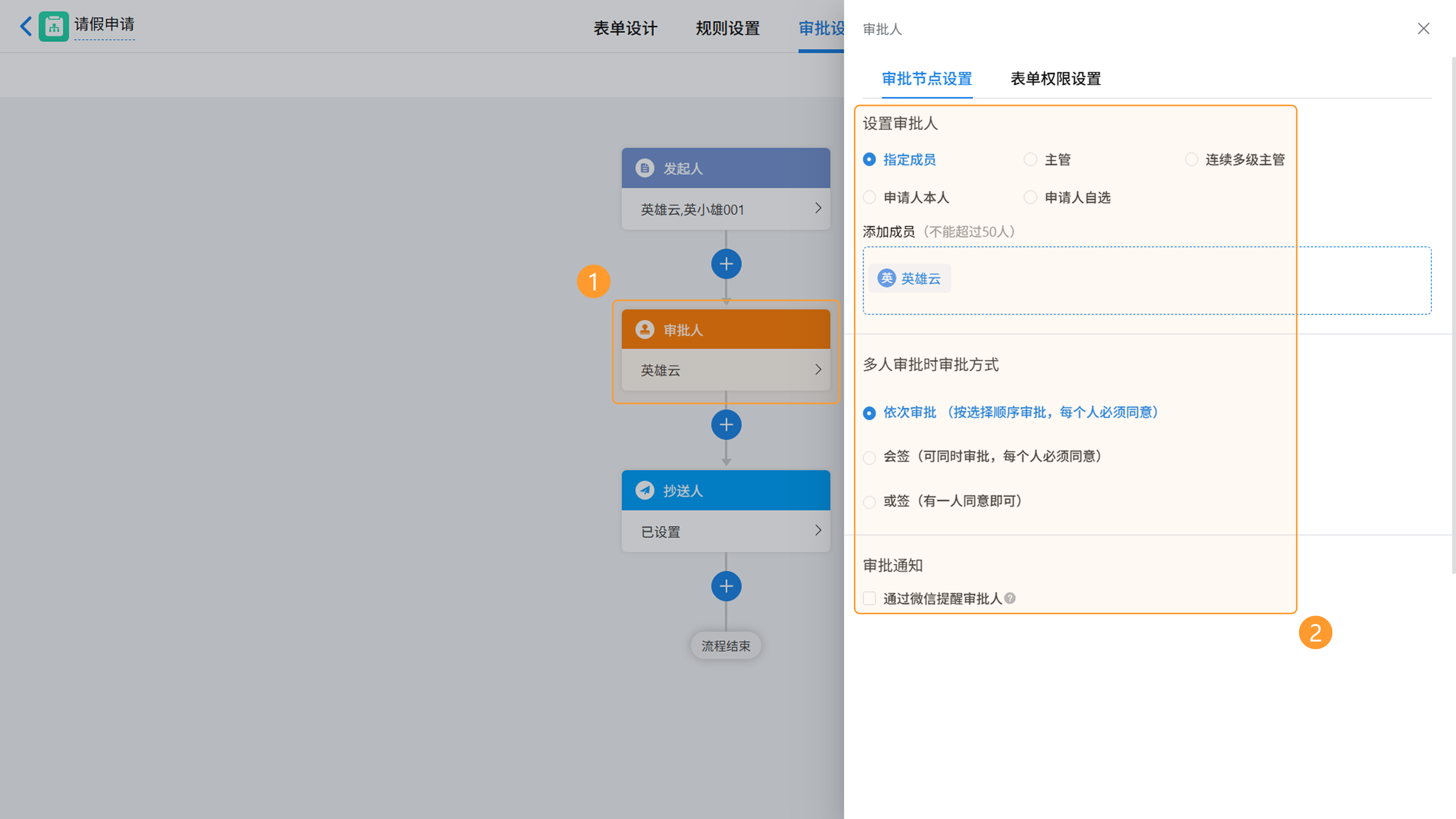Open the 英雄云 approver row chevron
Viewport: 1456px width, 819px height.
click(x=818, y=370)
